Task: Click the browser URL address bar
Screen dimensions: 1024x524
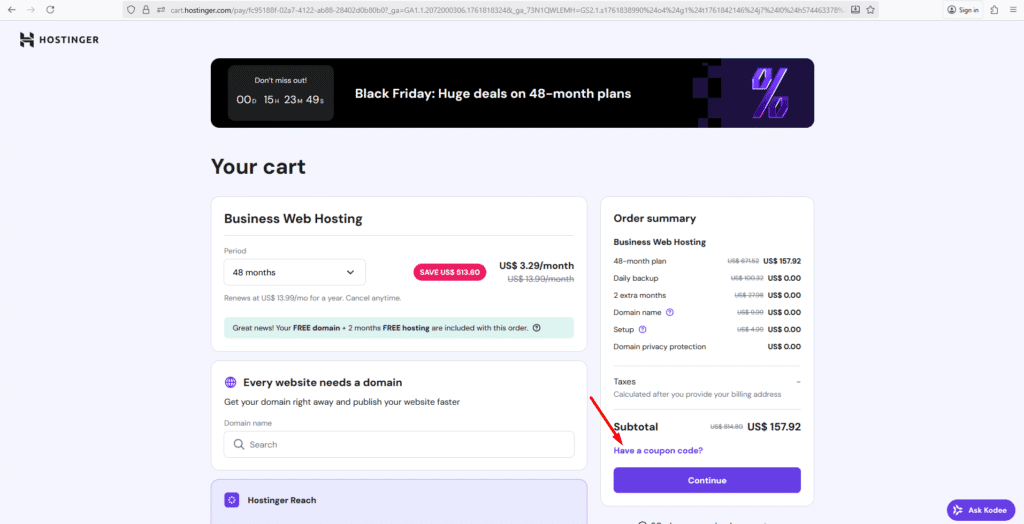Action: (x=500, y=10)
